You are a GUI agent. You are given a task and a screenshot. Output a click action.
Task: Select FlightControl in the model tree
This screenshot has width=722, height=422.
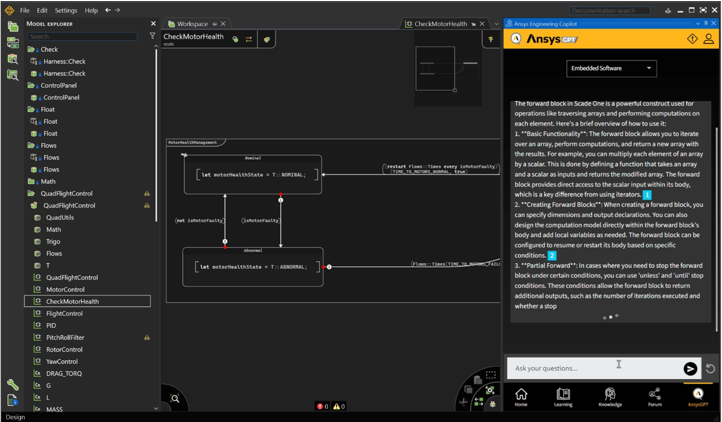point(64,314)
